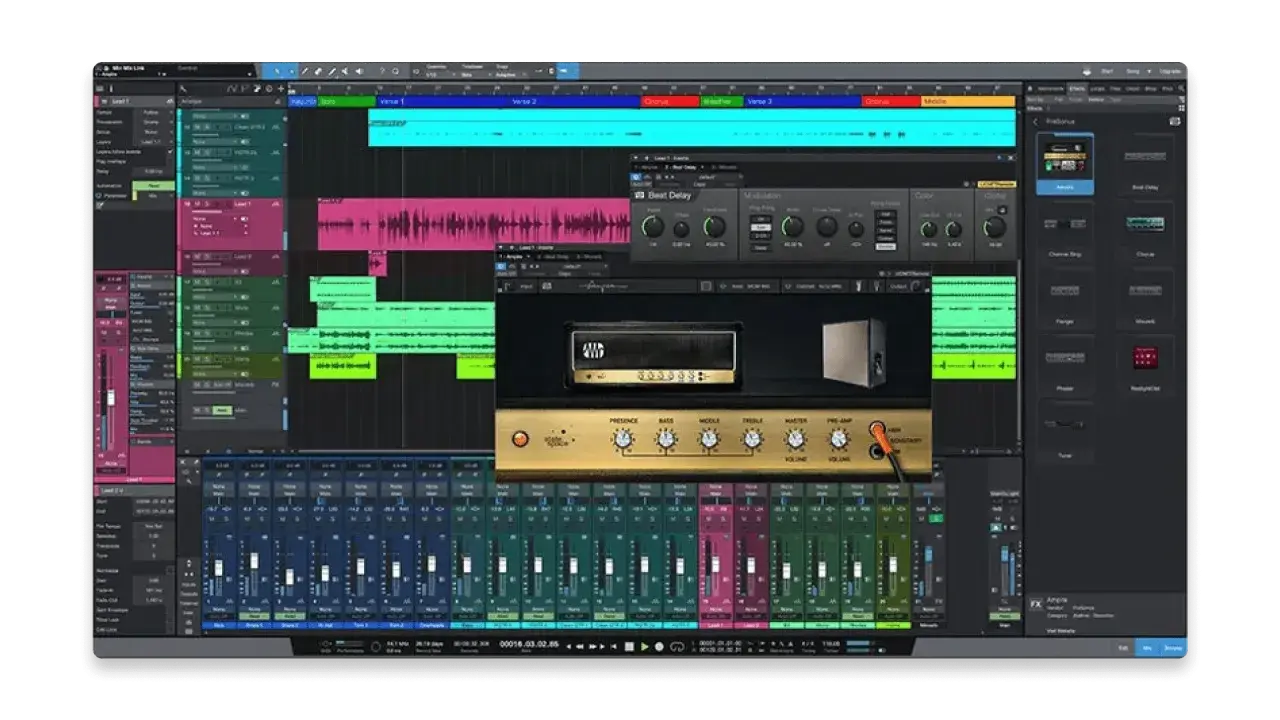Set automation mode Read button

[154, 186]
